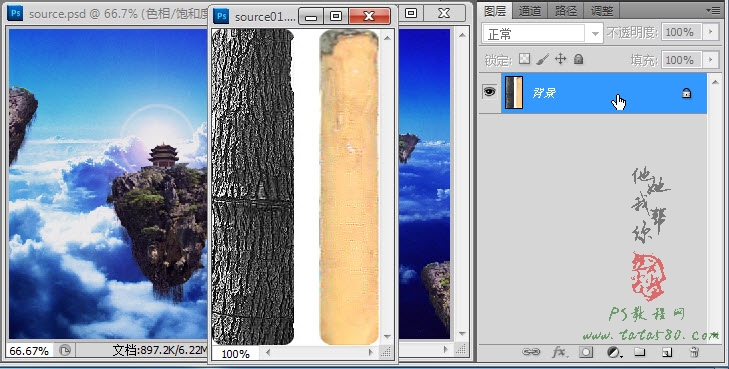This screenshot has height=369, width=729.
Task: Select the 背景 layer thumbnail
Action: 514,93
